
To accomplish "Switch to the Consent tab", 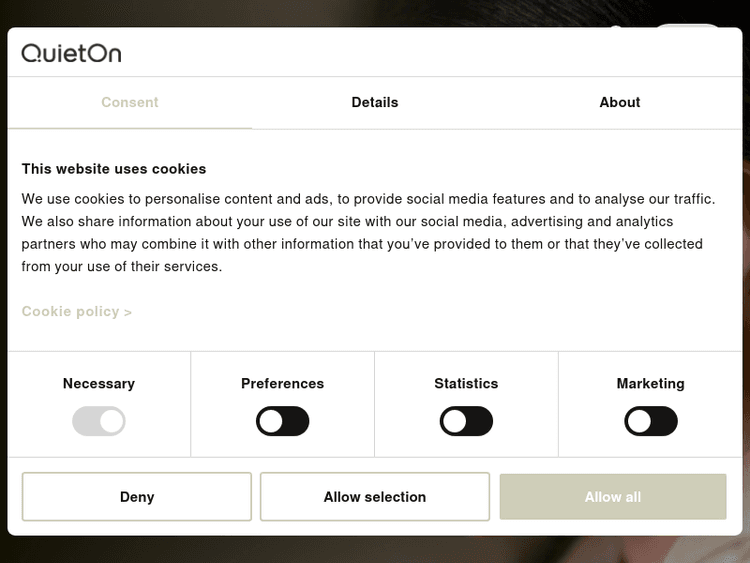I will click(130, 102).
